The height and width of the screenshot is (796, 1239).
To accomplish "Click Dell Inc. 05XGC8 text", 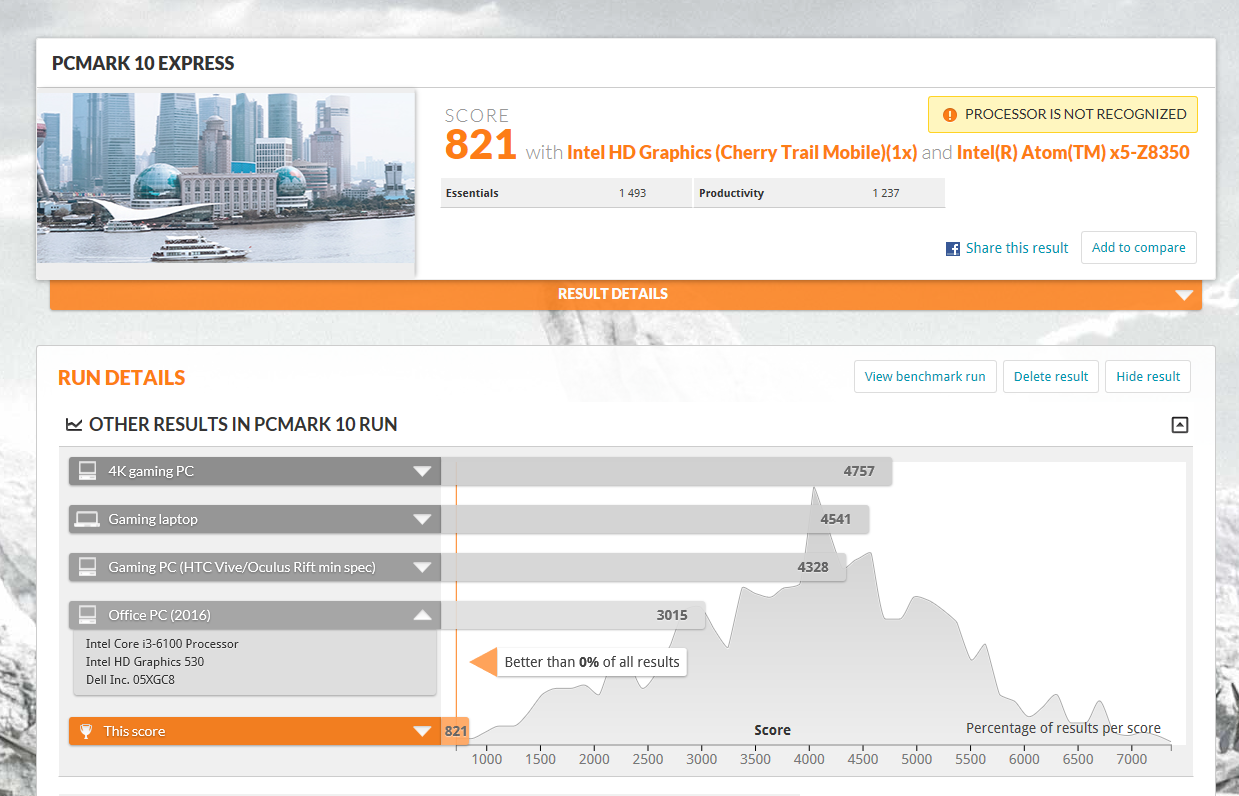I will [131, 680].
